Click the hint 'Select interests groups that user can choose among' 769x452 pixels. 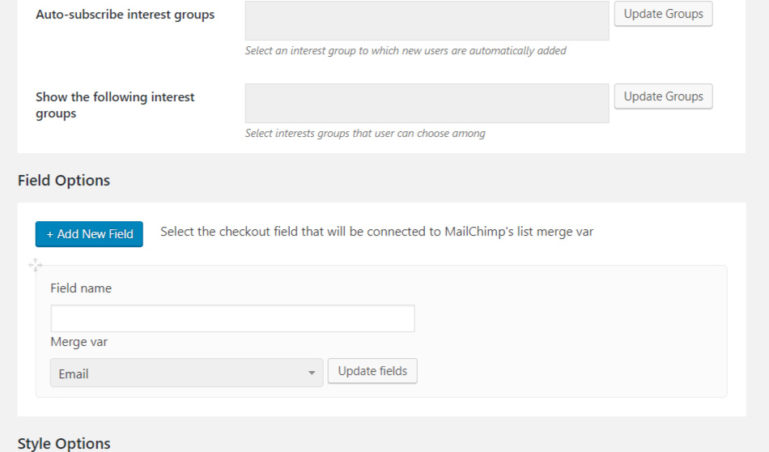pos(365,134)
